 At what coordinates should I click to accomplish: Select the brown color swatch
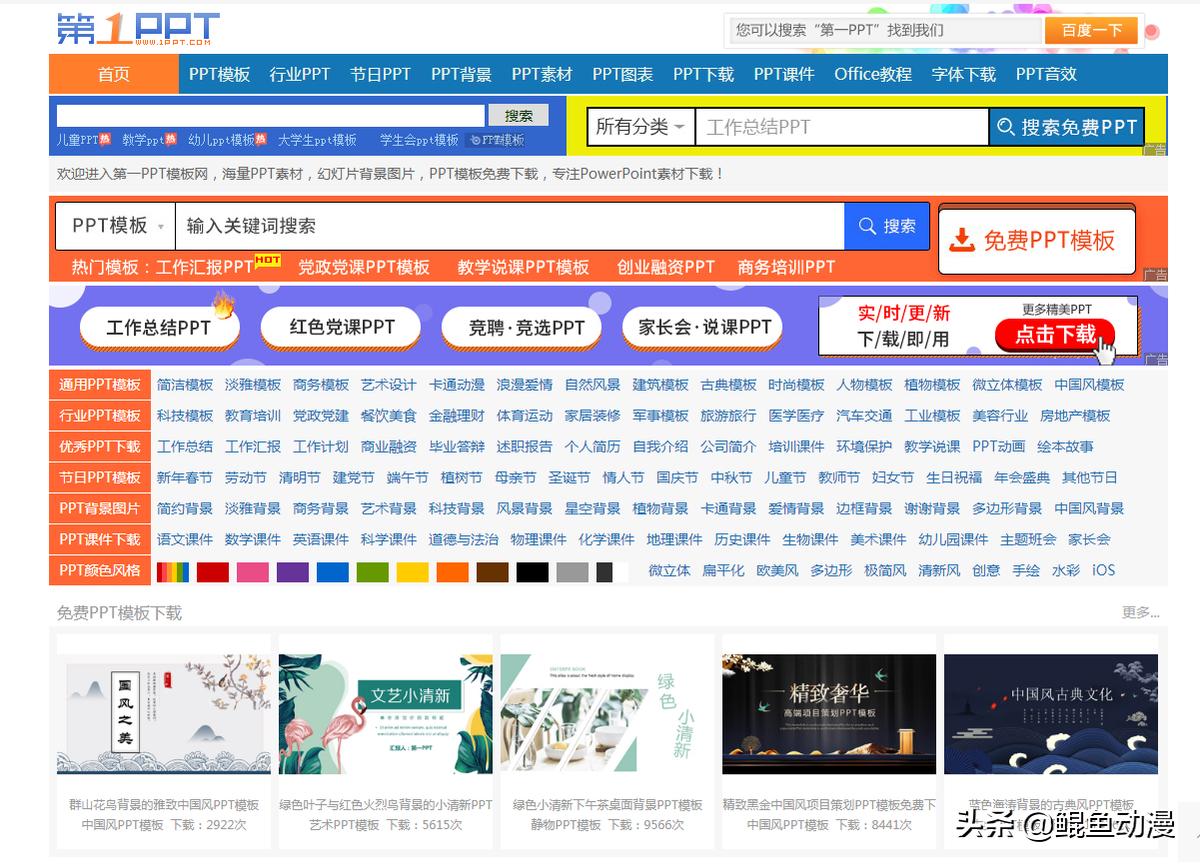click(493, 572)
